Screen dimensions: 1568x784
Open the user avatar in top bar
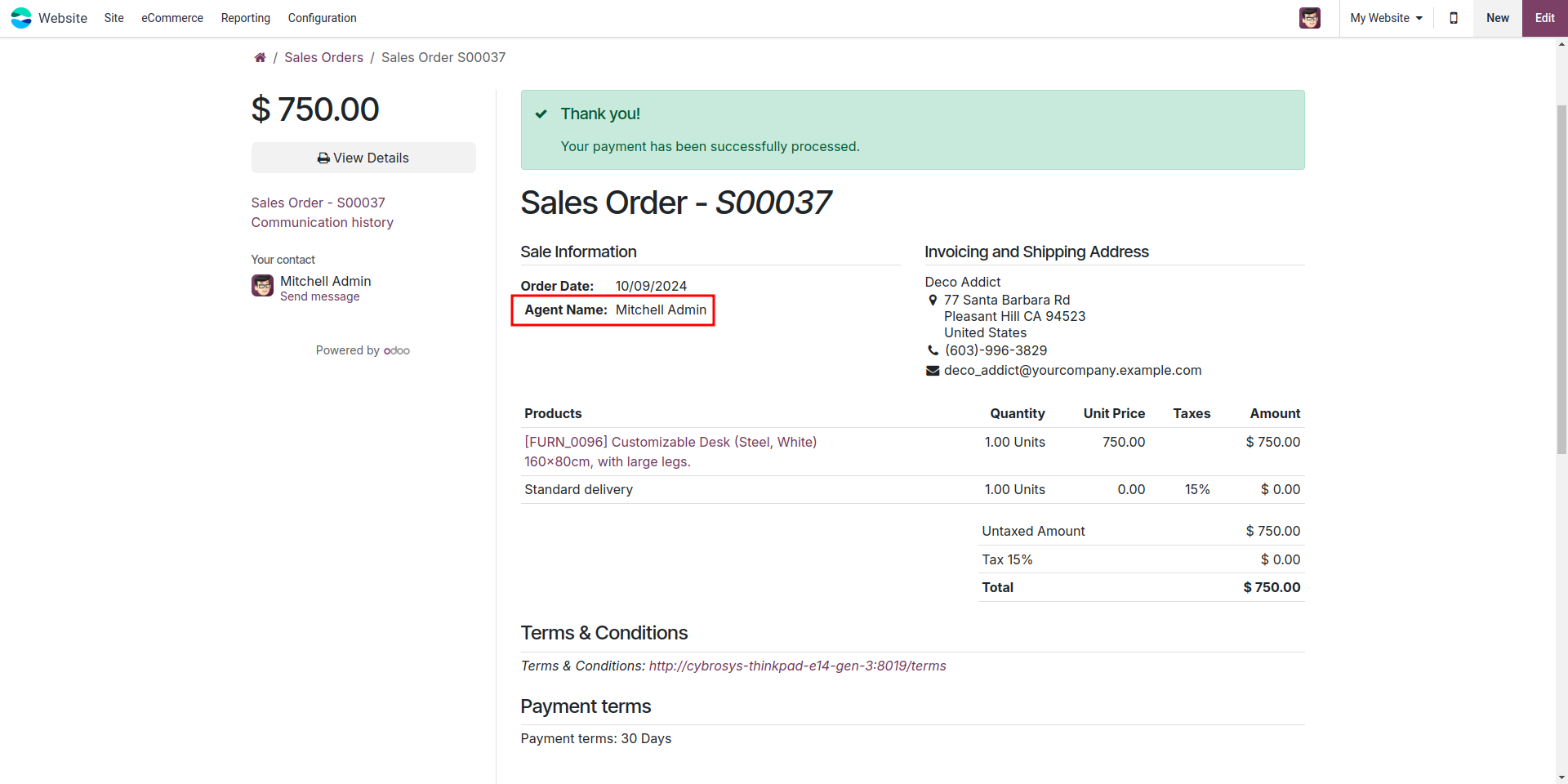point(1309,18)
